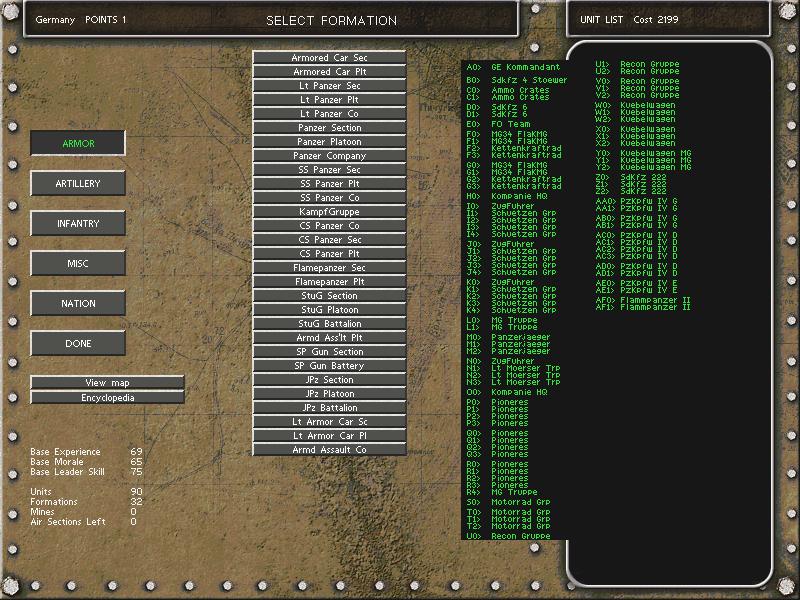Select the KampfGruppe formation
The width and height of the screenshot is (800, 600).
click(329, 212)
